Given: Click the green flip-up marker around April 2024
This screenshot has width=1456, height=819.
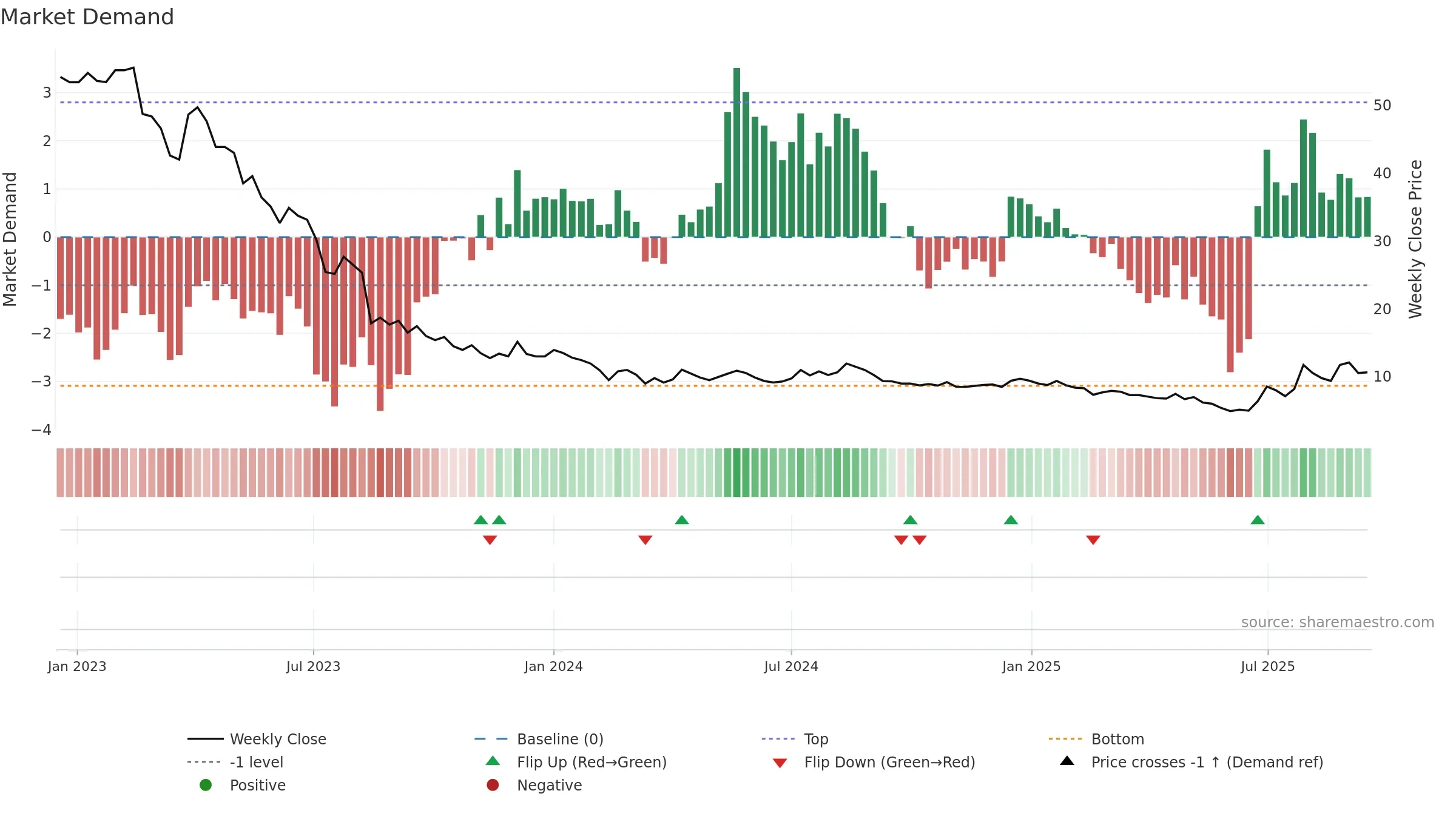Looking at the screenshot, I should tap(682, 520).
